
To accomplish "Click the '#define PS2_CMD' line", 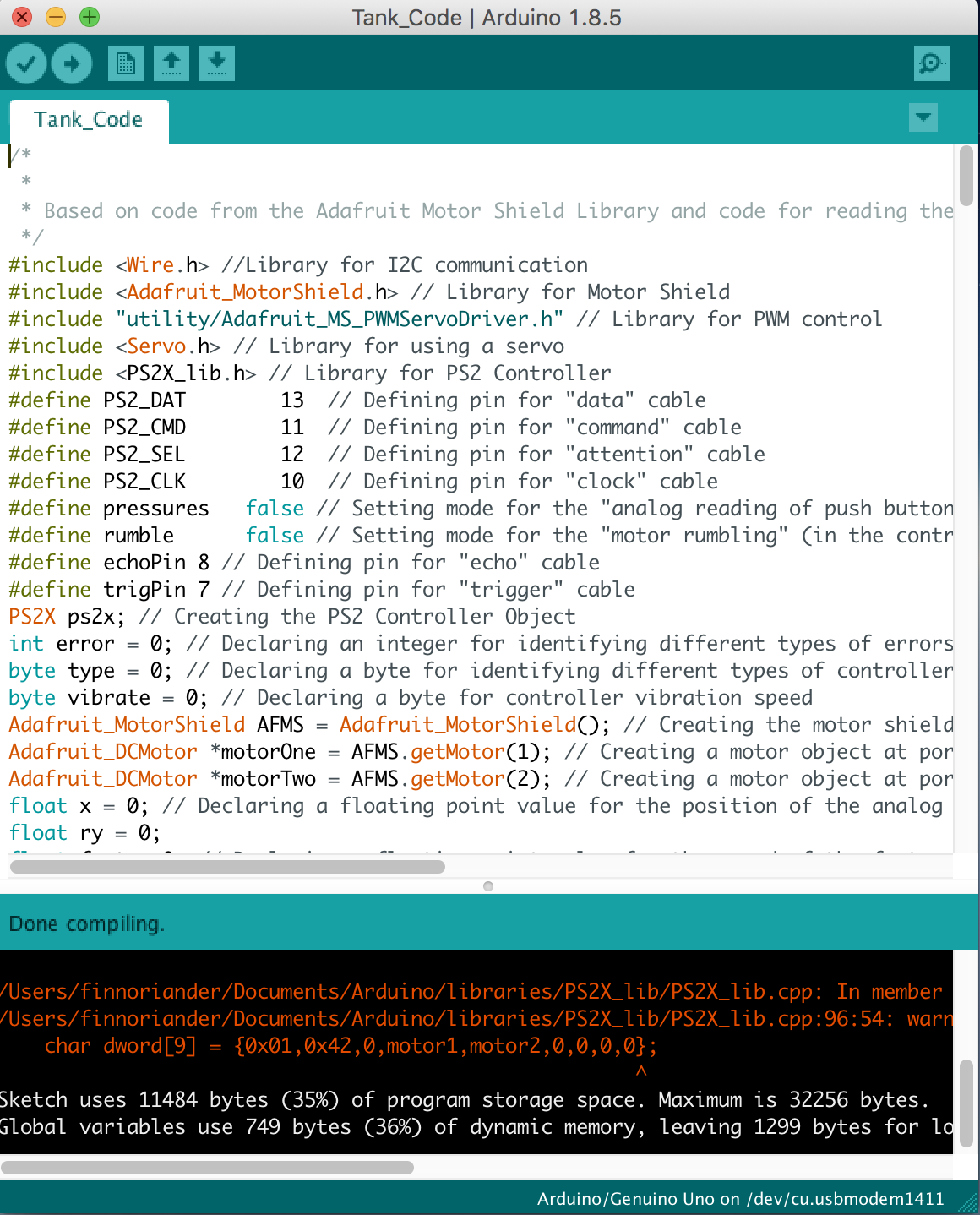I will (375, 428).
